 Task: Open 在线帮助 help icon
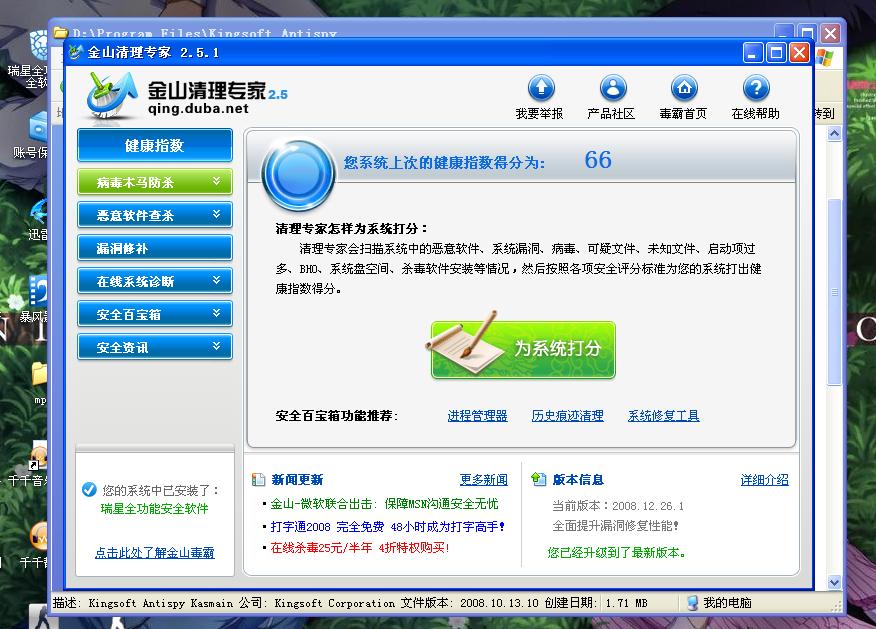tap(756, 88)
